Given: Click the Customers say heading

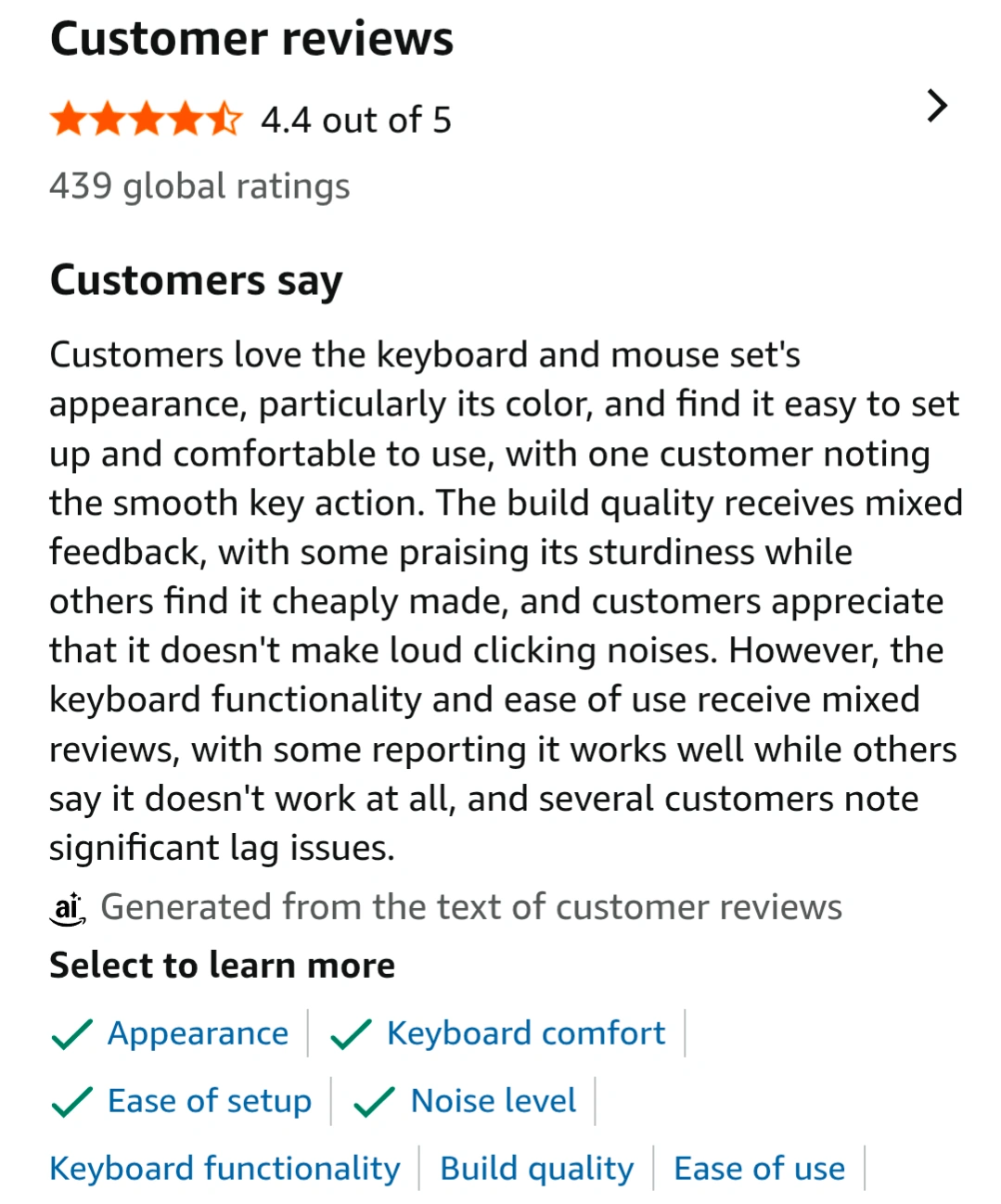Looking at the screenshot, I should point(196,280).
